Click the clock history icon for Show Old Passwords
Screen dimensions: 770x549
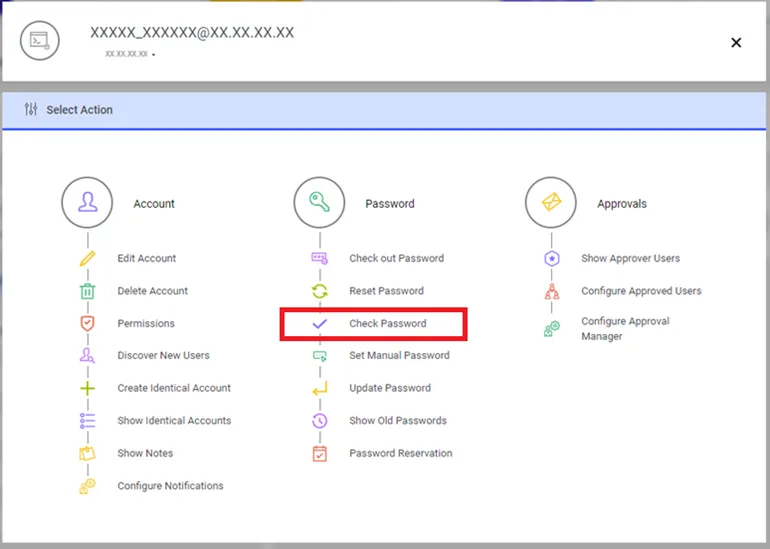[x=320, y=420]
